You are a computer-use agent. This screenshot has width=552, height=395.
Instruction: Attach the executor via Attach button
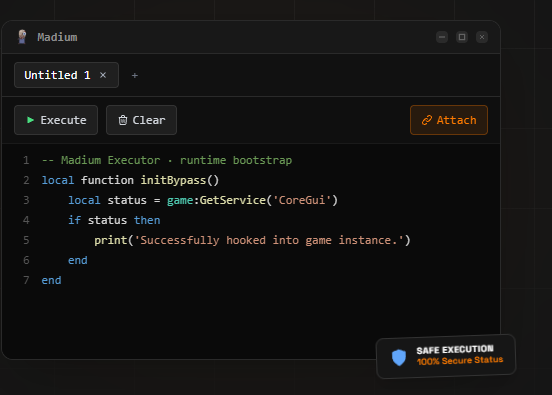[x=449, y=120]
